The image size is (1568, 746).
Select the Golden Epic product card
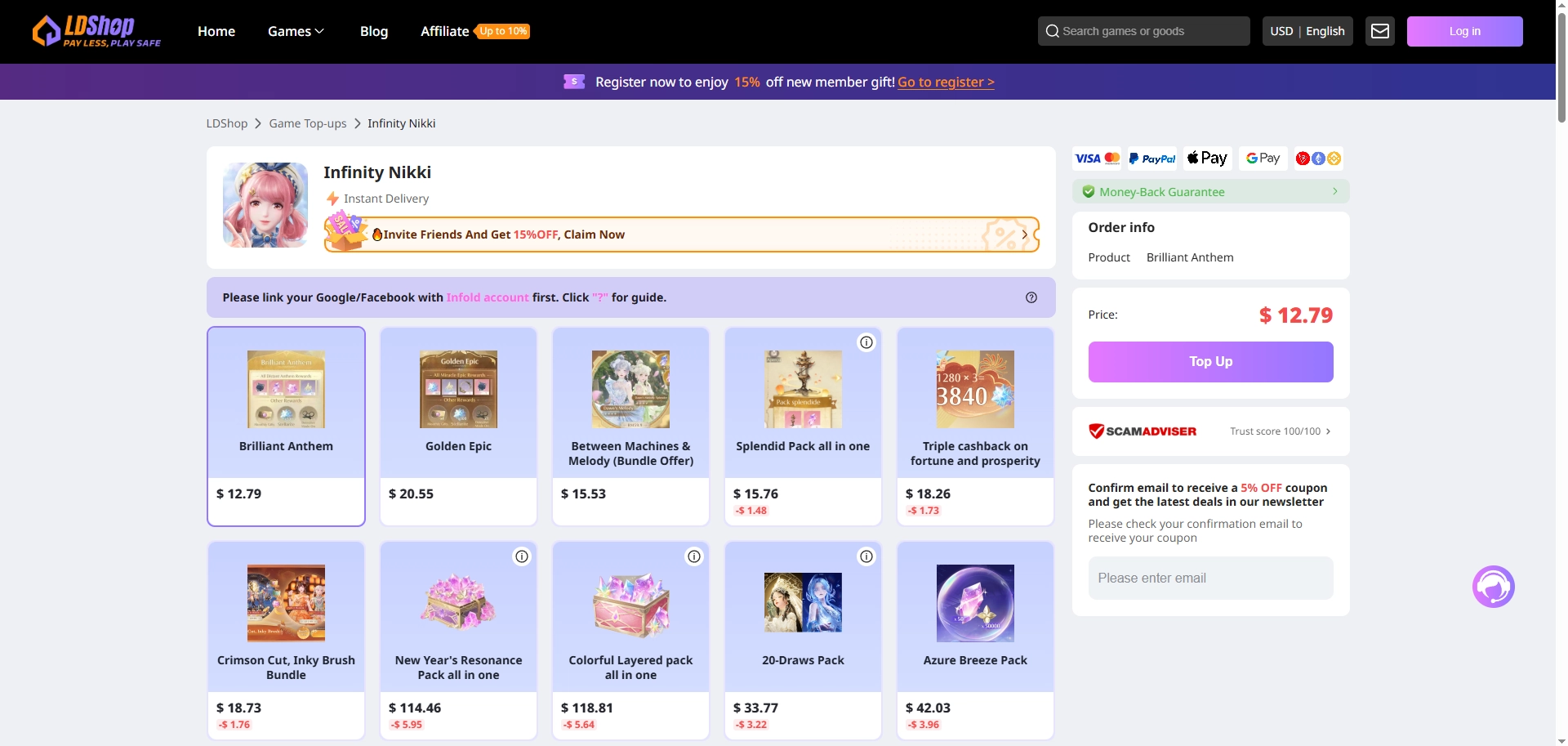click(x=458, y=427)
